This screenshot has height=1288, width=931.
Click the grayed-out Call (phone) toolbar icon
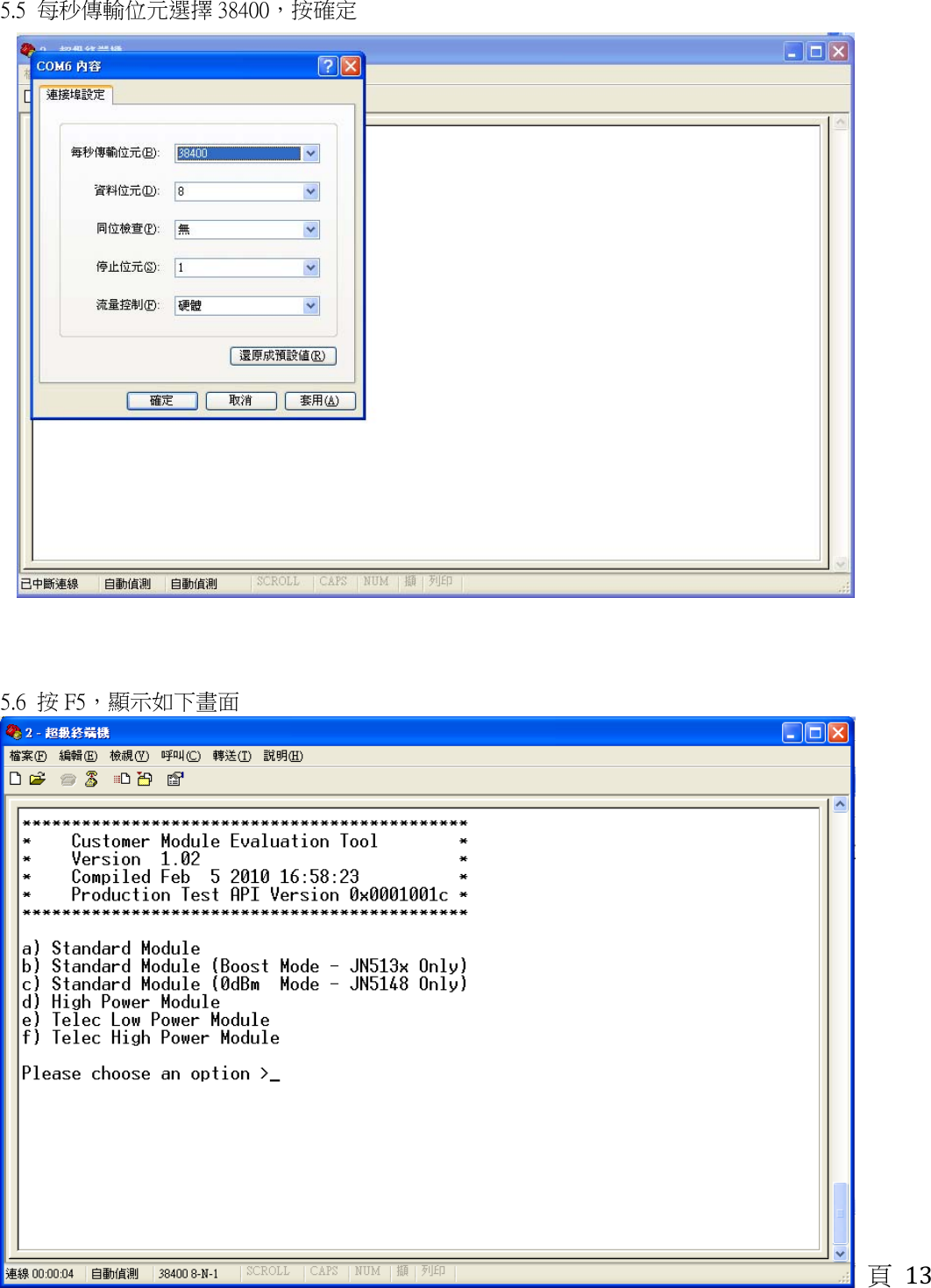point(68,779)
